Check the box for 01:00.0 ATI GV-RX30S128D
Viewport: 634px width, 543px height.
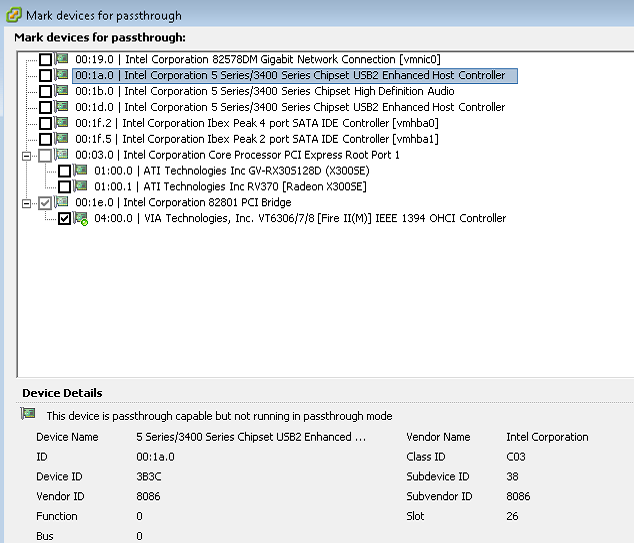pyautogui.click(x=64, y=171)
